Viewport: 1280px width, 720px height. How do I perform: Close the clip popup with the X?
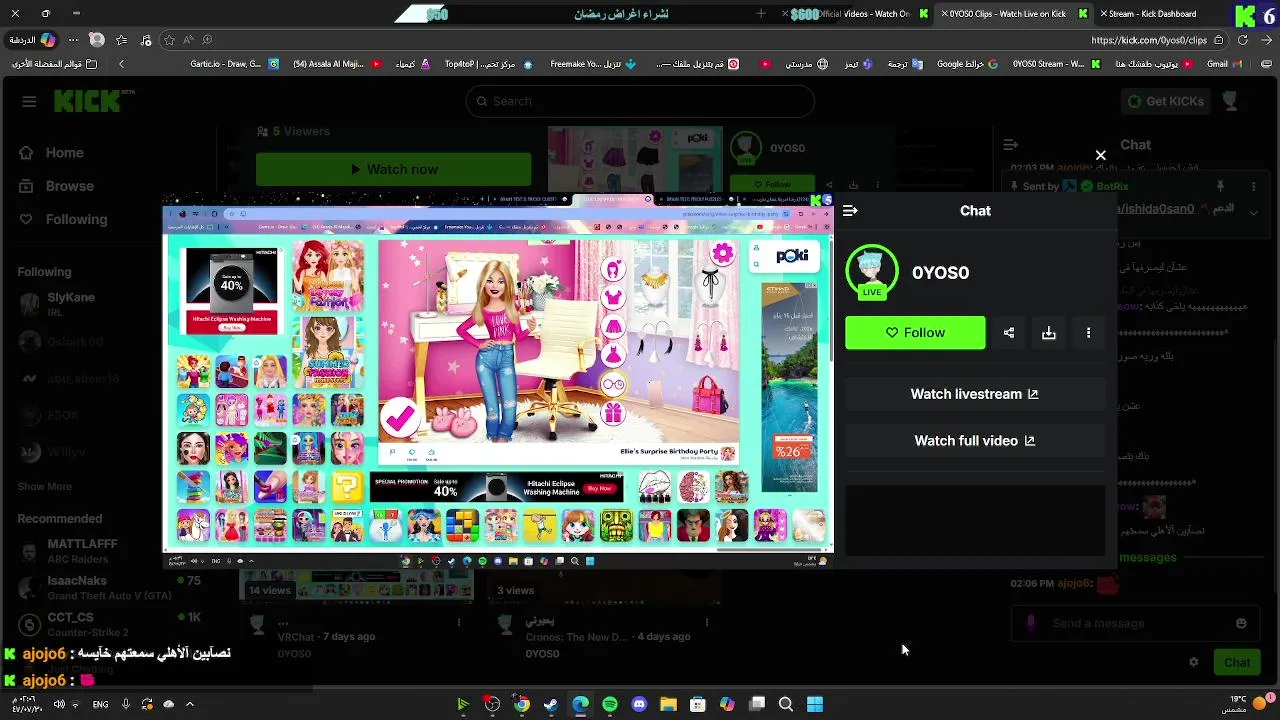tap(1100, 155)
